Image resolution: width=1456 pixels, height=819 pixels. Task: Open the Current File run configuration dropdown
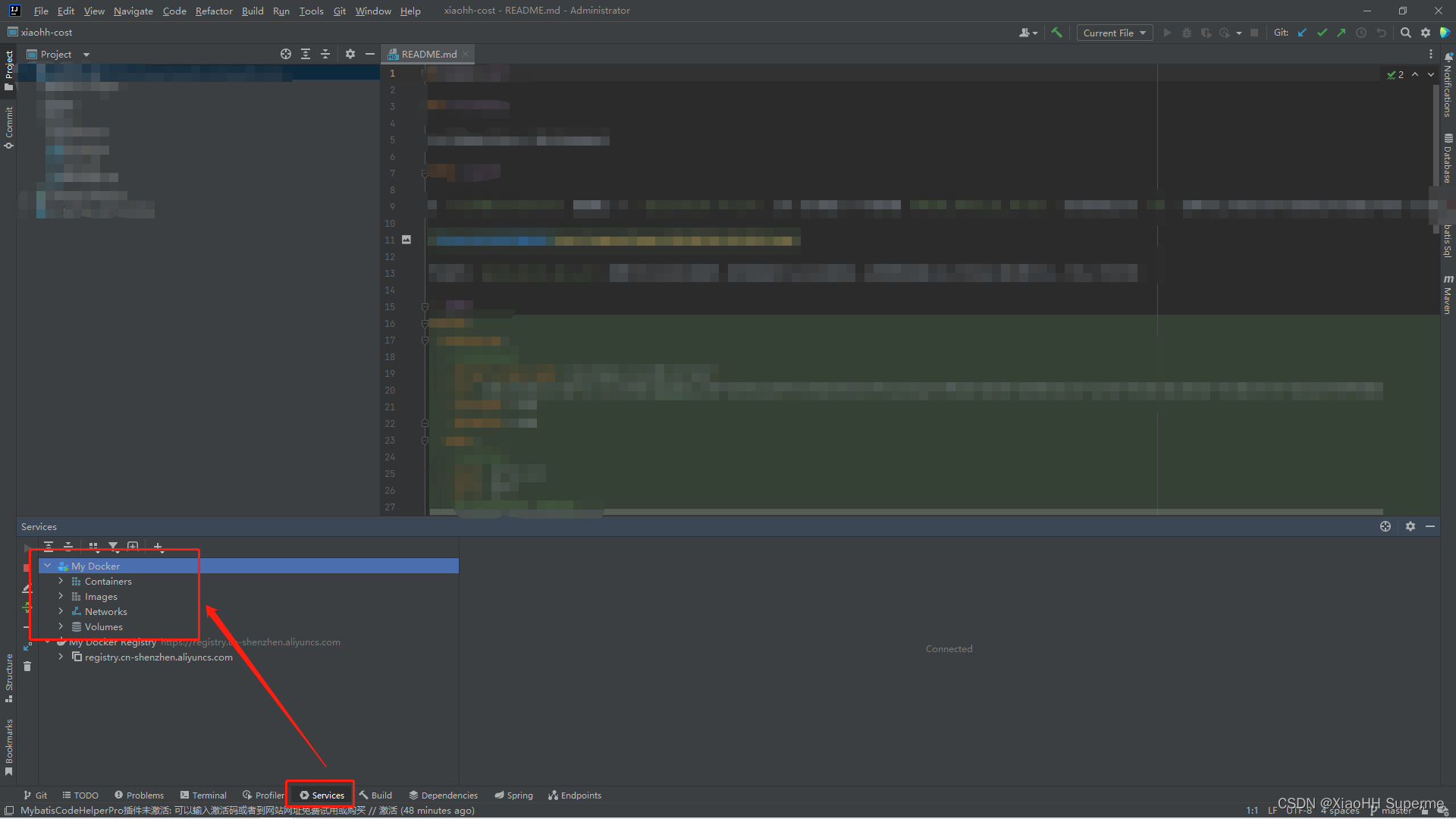[x=1113, y=33]
